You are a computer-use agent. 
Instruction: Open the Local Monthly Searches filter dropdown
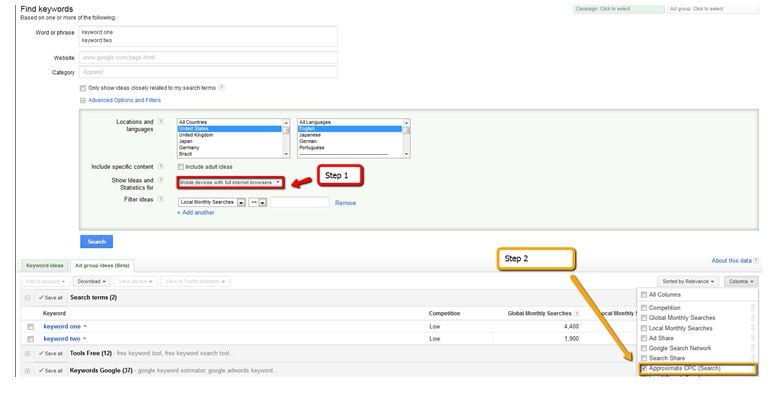tap(212, 202)
